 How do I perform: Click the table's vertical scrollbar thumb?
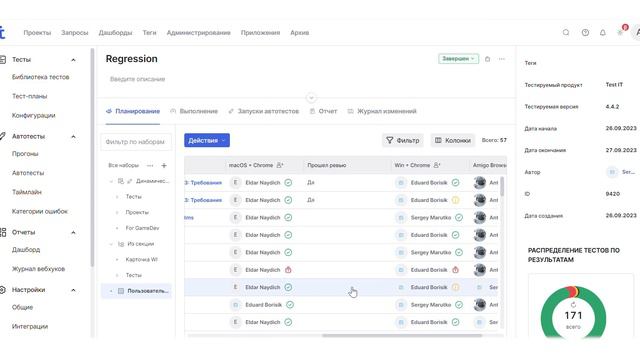502,186
